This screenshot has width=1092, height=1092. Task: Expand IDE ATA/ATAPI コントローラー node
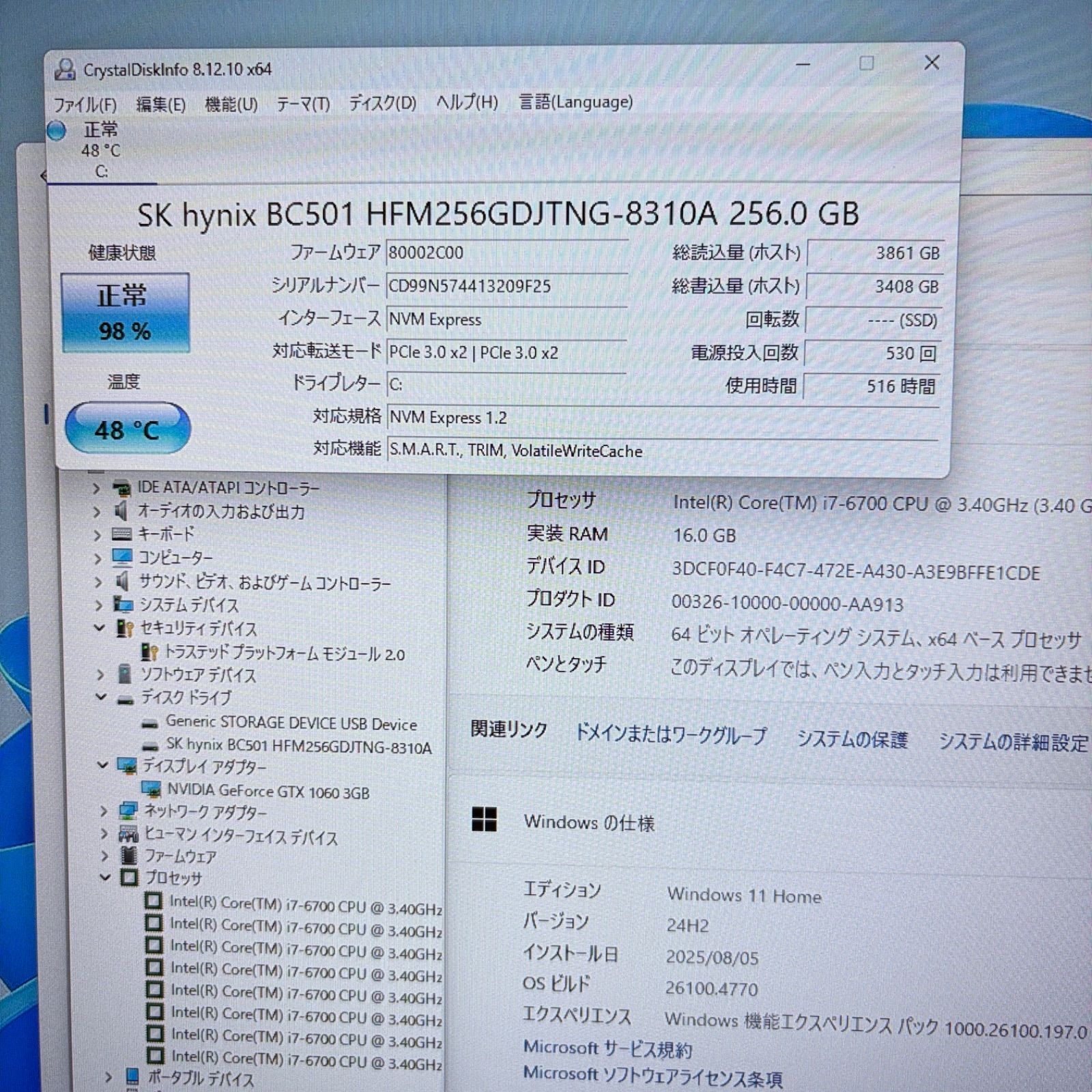pos(96,489)
